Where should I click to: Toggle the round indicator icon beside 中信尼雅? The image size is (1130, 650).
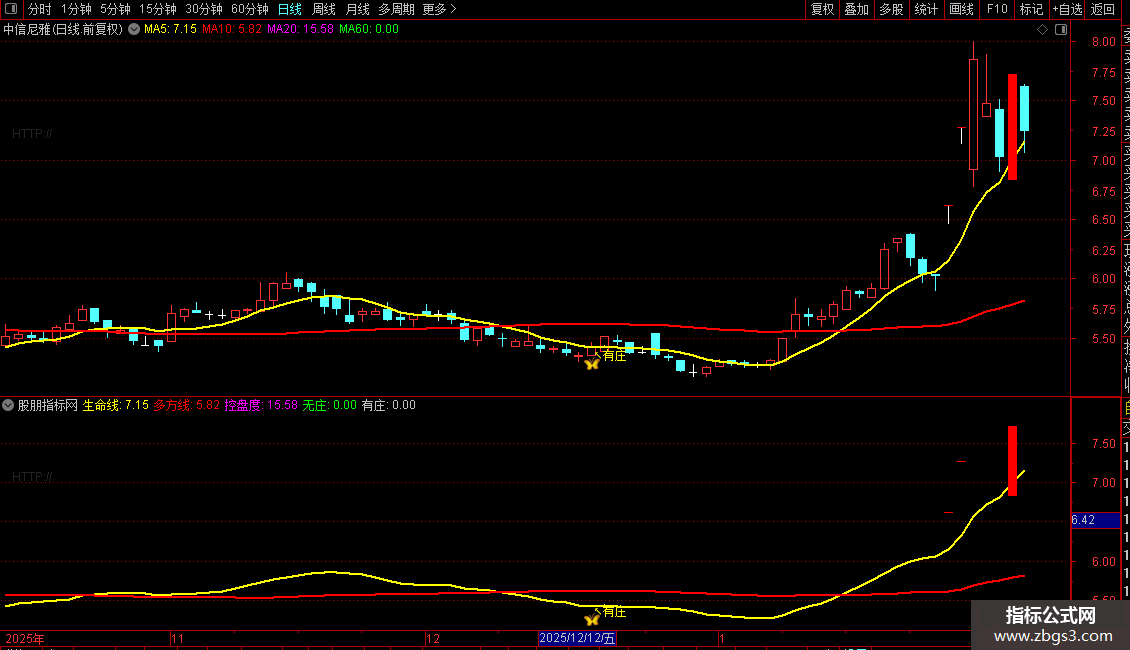tap(134, 30)
